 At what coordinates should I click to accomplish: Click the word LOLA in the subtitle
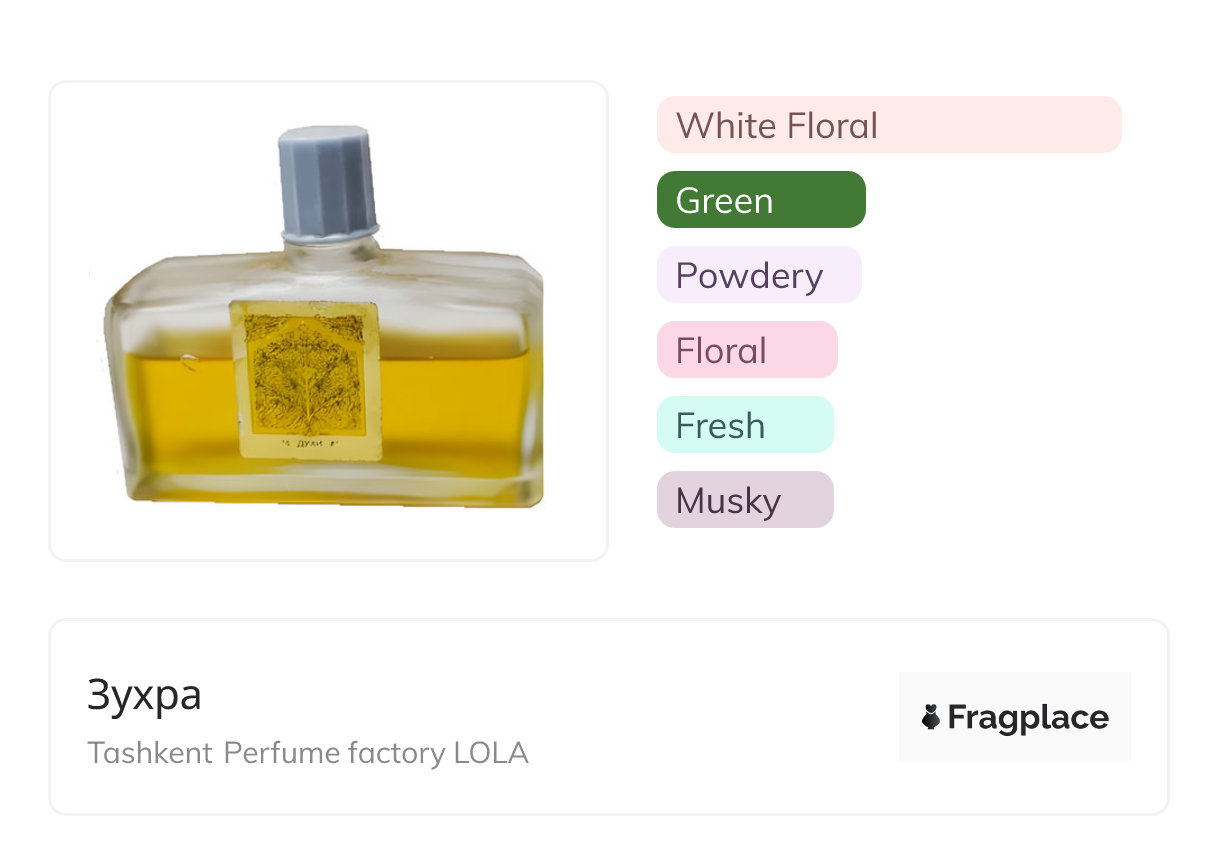pos(491,752)
